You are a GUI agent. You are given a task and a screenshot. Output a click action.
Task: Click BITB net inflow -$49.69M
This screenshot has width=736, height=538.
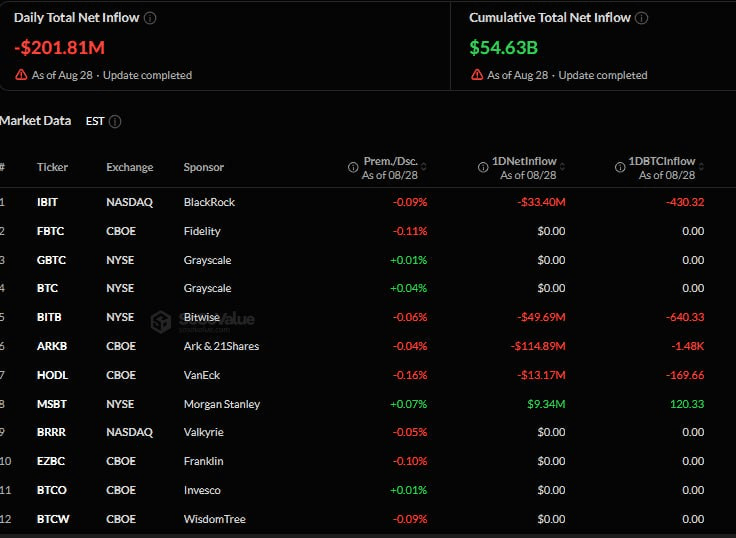[541, 317]
